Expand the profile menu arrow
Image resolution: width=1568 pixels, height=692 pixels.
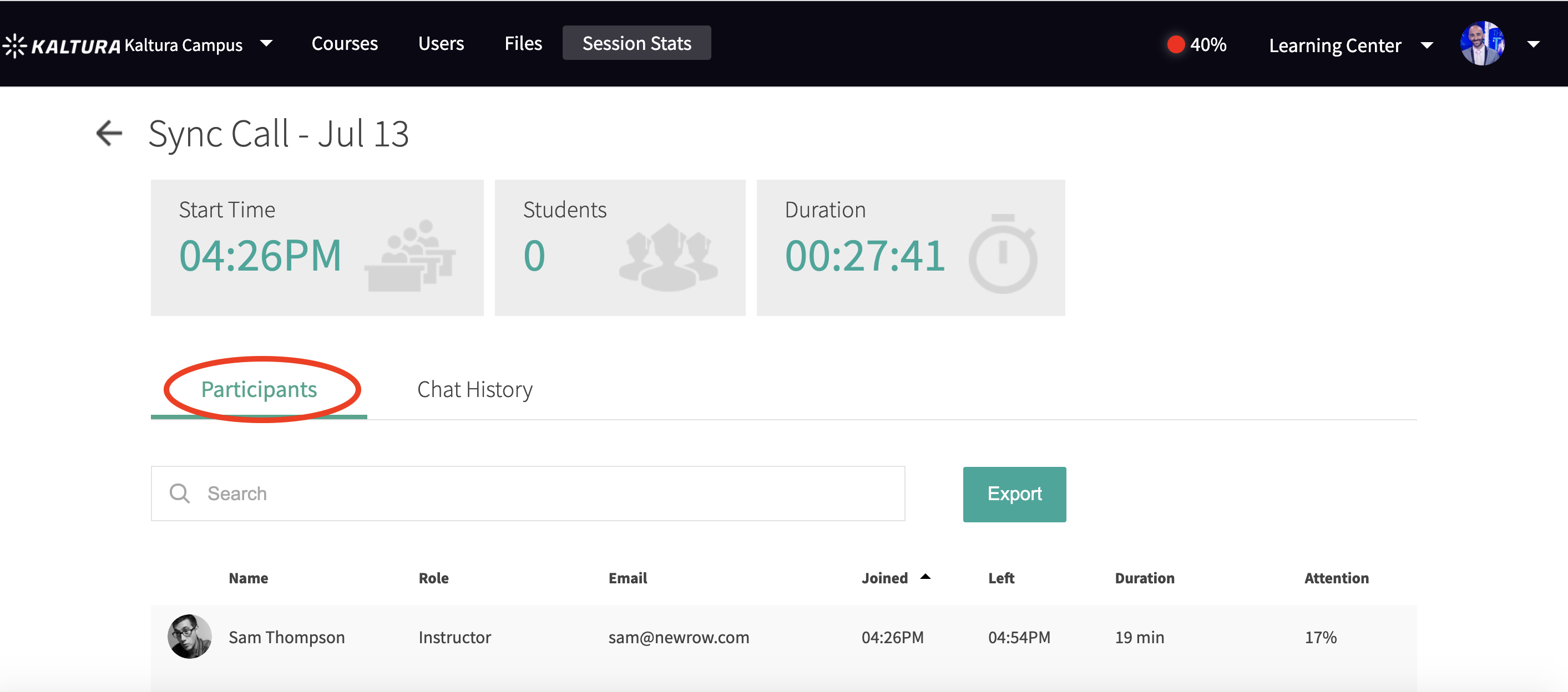tap(1533, 44)
